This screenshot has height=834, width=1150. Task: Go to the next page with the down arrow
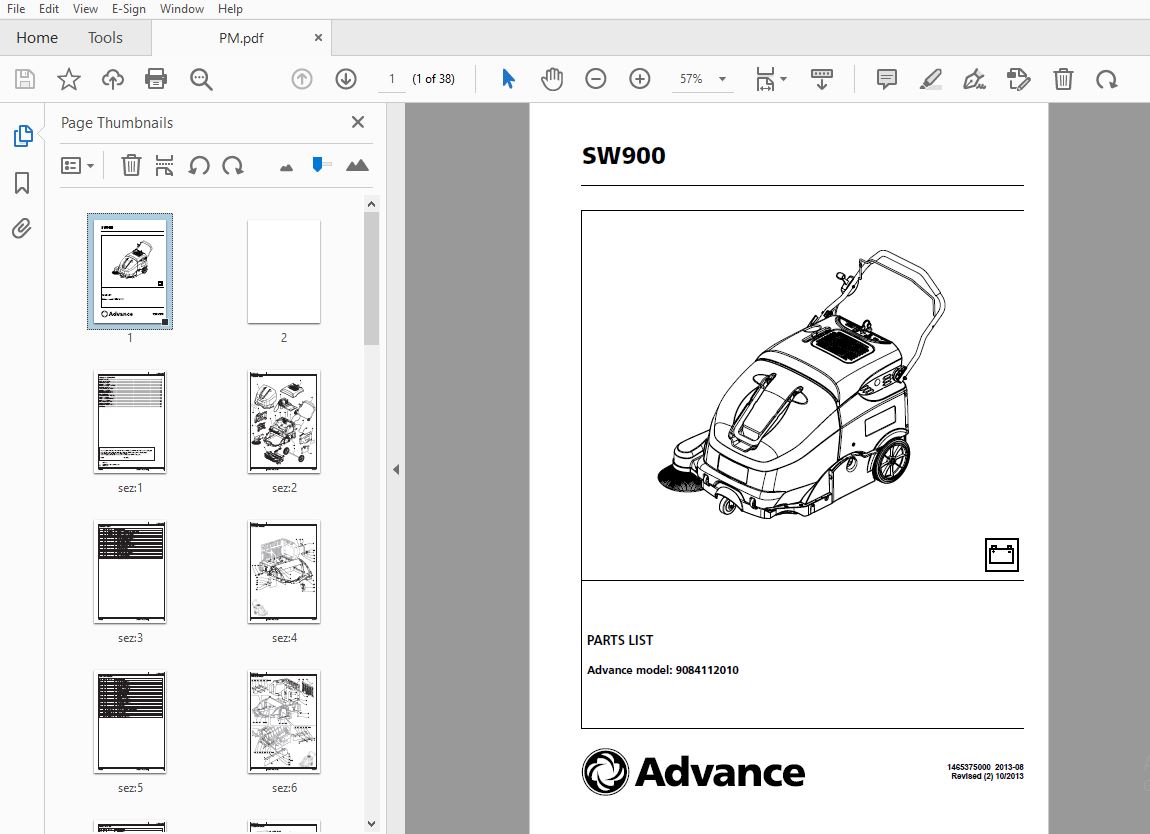pyautogui.click(x=345, y=78)
